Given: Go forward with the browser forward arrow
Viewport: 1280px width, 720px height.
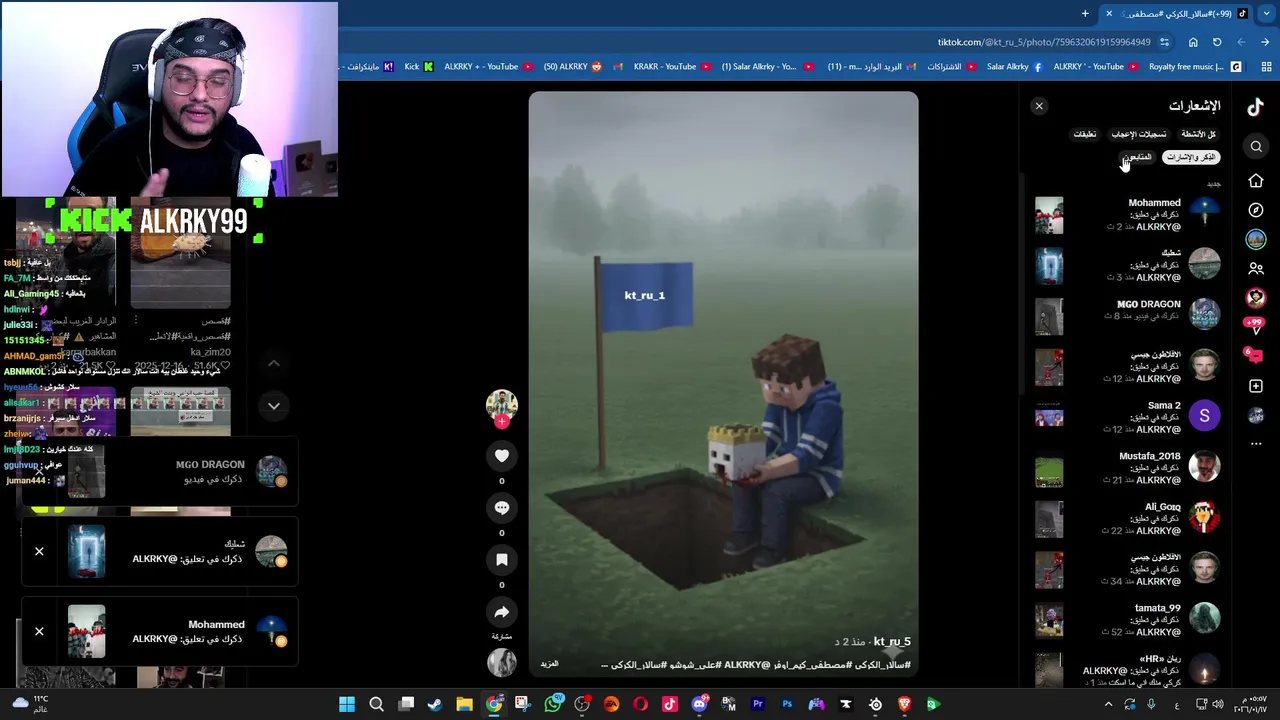Looking at the screenshot, I should 1241,42.
